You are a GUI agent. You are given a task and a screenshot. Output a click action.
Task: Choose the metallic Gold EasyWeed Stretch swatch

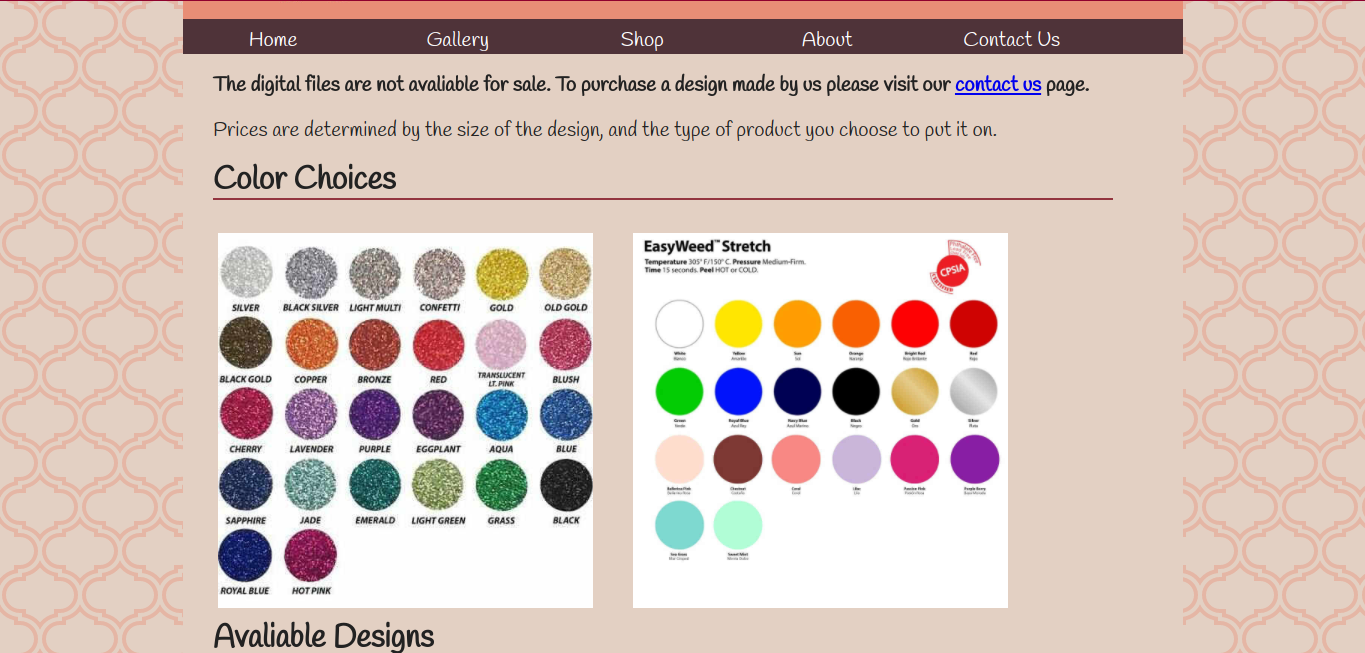915,392
